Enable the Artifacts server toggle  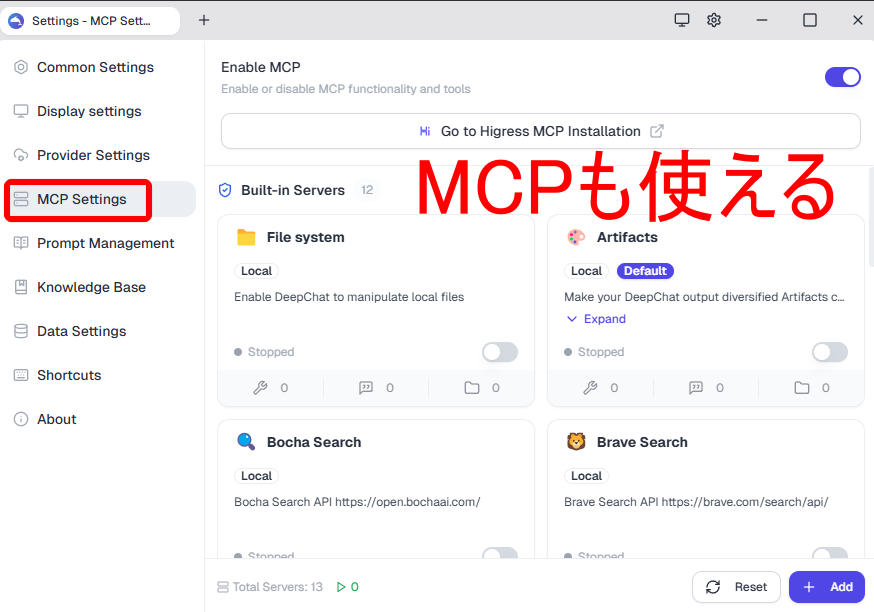[x=830, y=352]
